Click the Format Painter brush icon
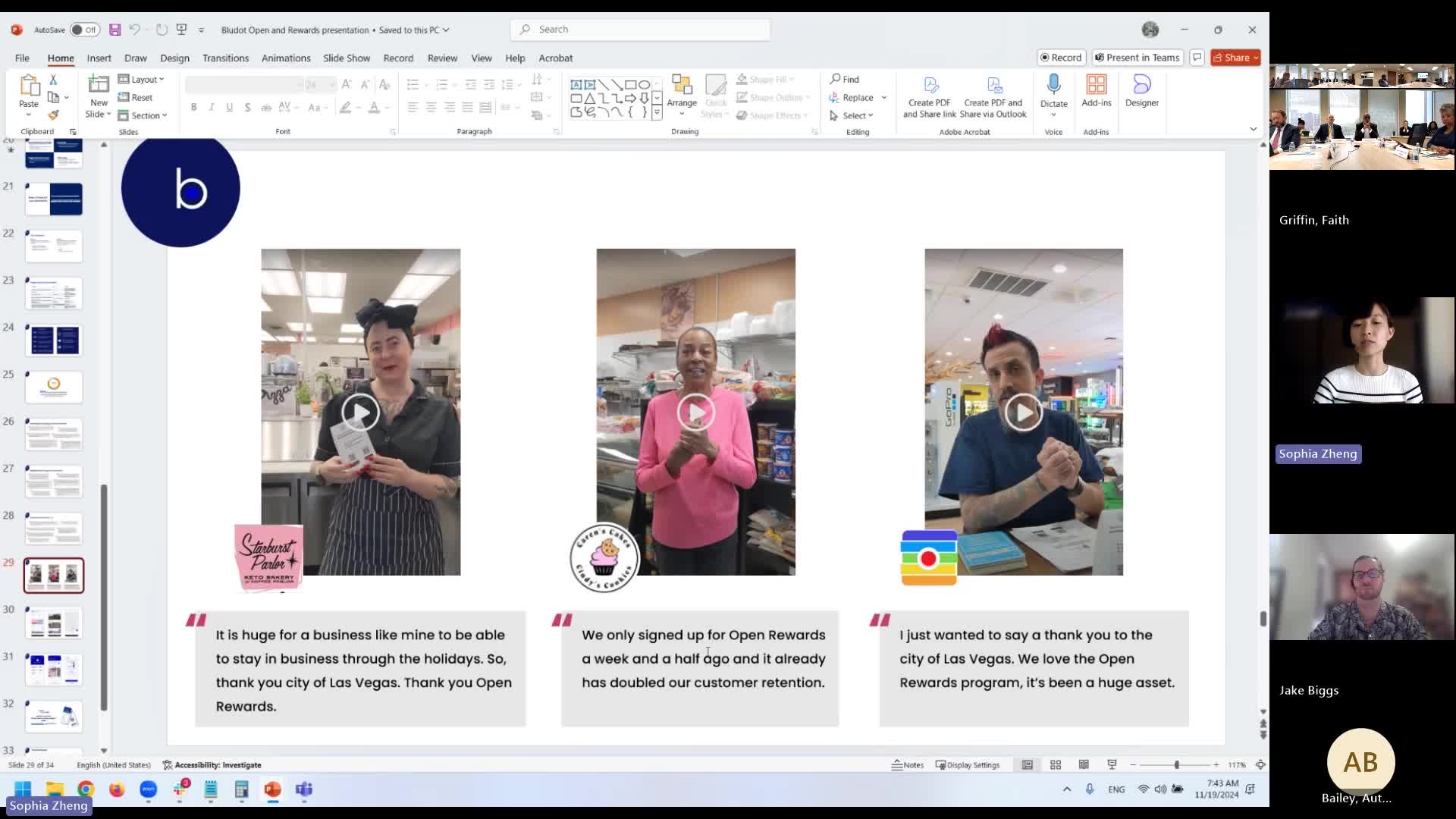1456x819 pixels. tap(53, 115)
